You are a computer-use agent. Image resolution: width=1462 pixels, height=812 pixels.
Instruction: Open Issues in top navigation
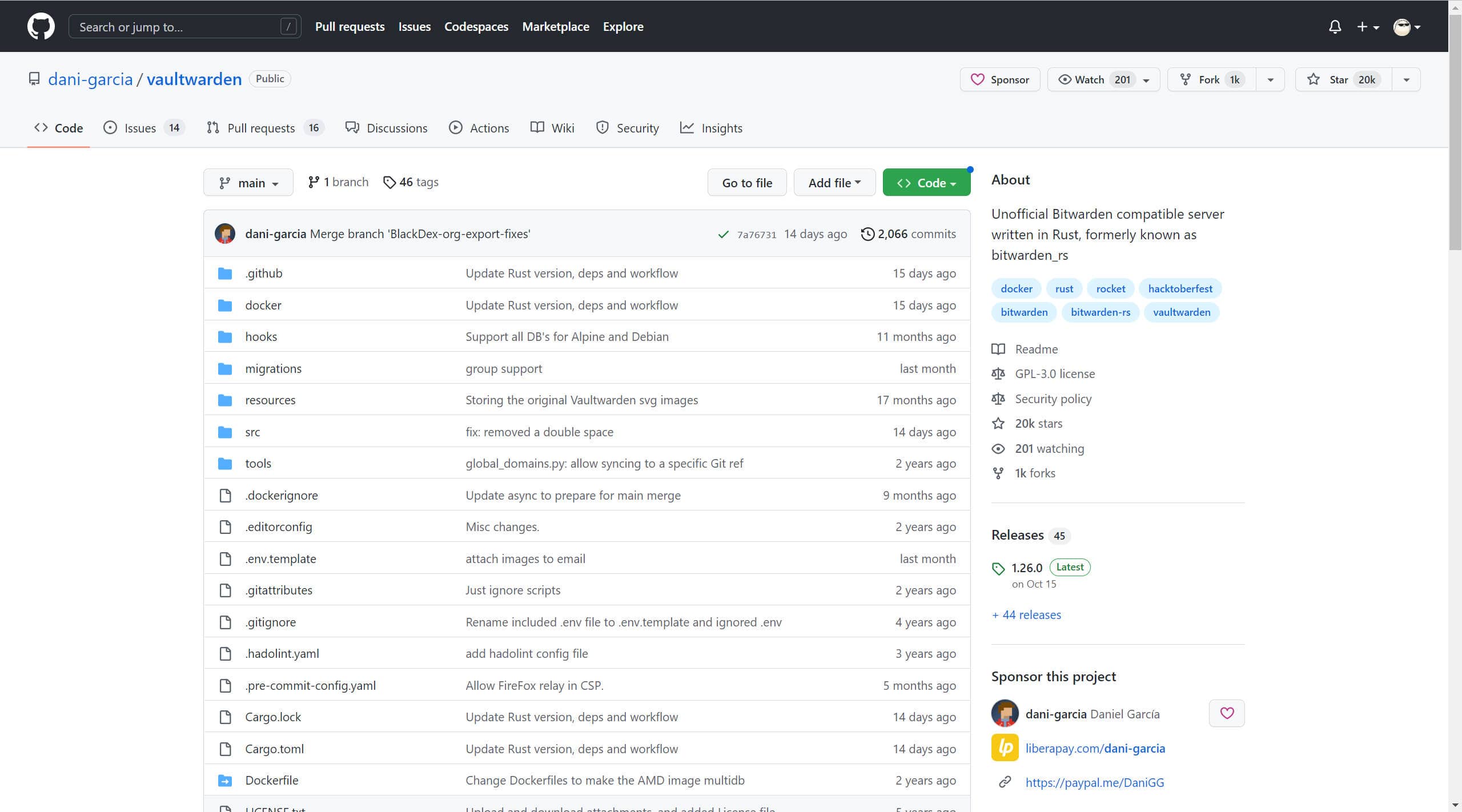(x=414, y=26)
